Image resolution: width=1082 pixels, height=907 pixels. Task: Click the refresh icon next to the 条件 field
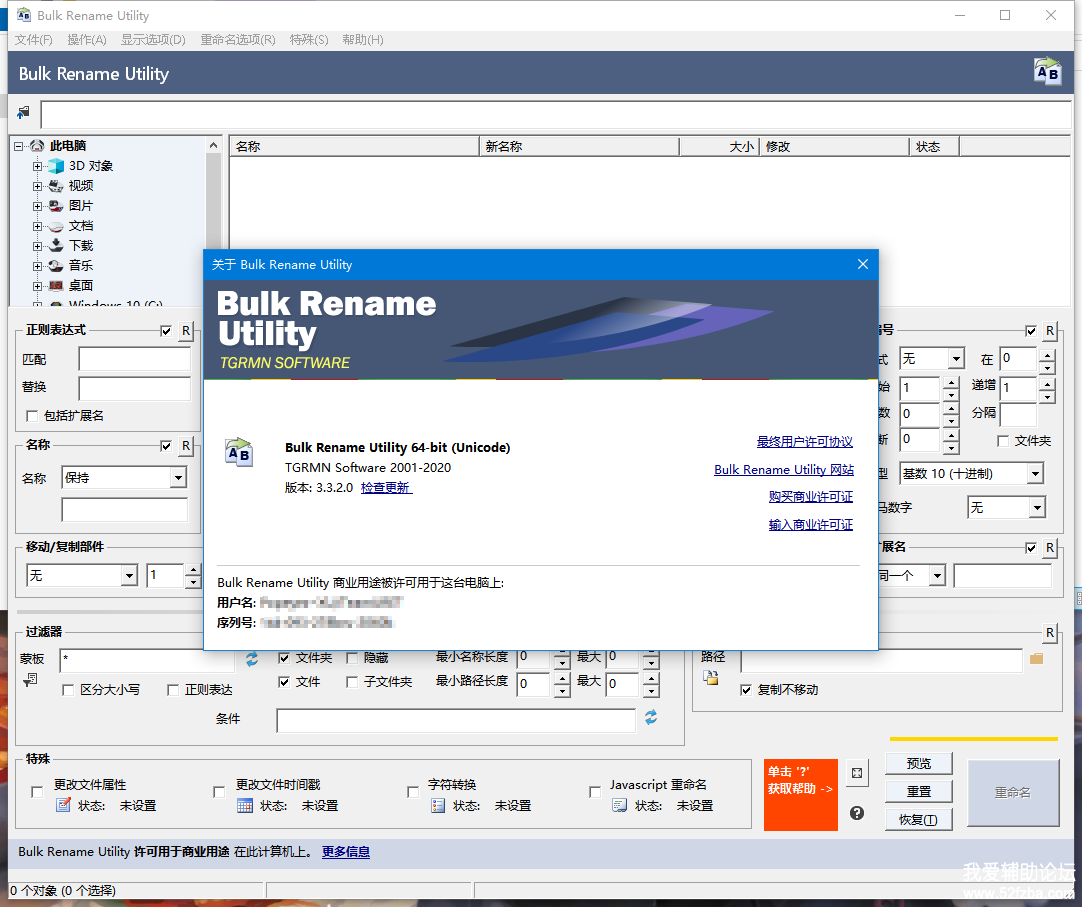(651, 718)
